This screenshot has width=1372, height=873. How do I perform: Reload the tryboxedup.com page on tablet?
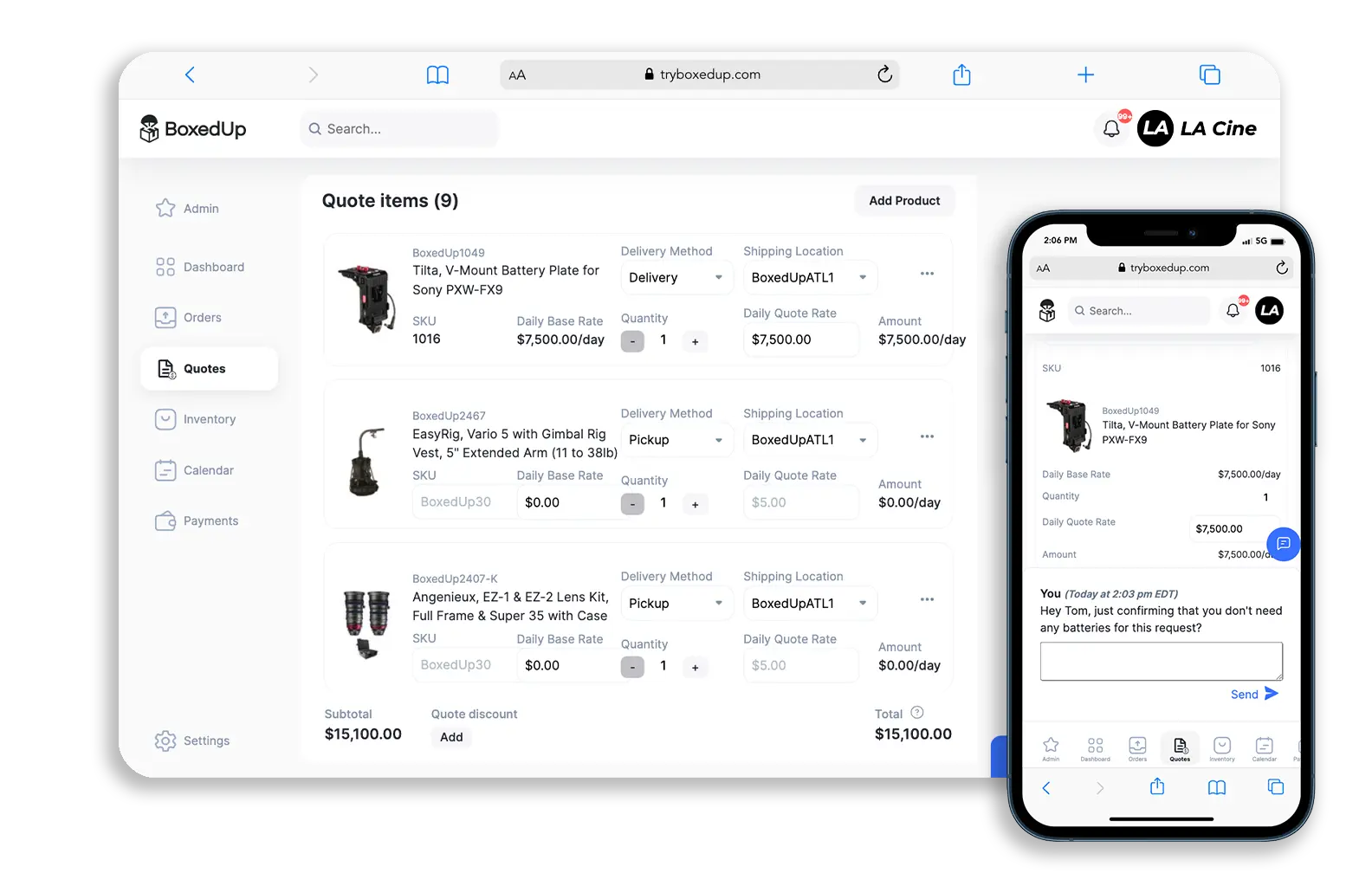884,74
